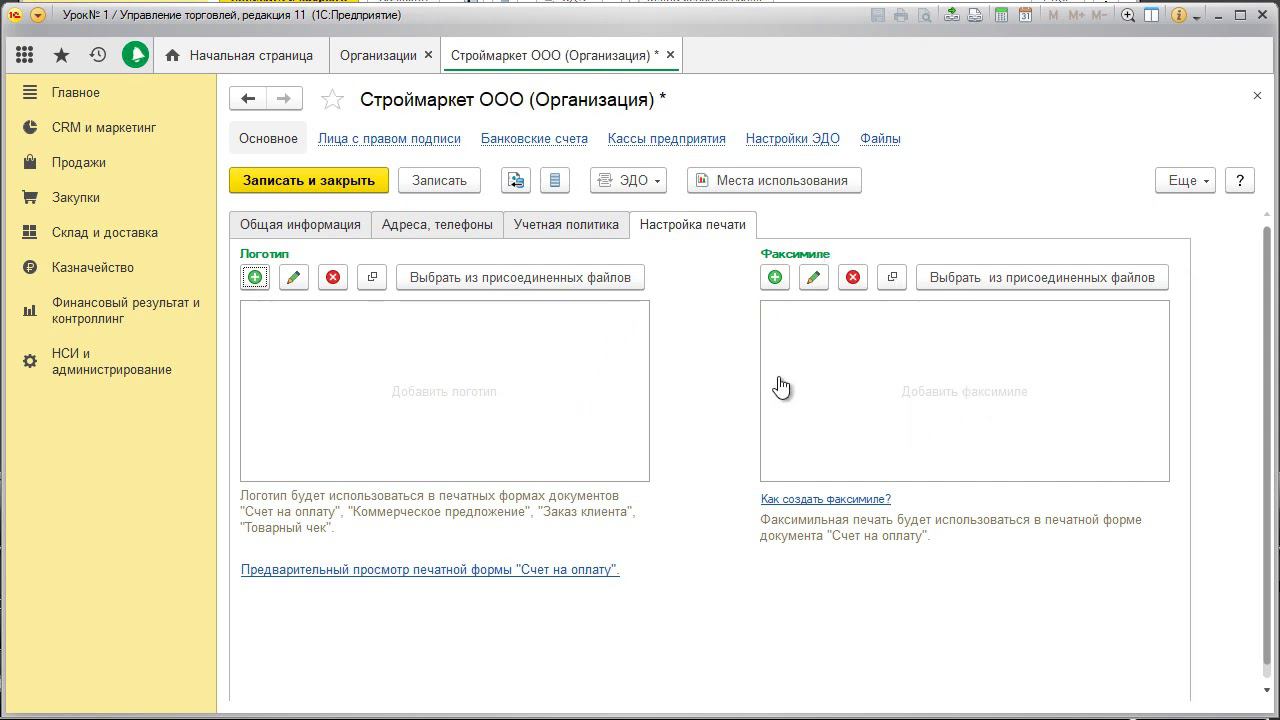
Task: Open the History clock icon
Action: point(97,55)
